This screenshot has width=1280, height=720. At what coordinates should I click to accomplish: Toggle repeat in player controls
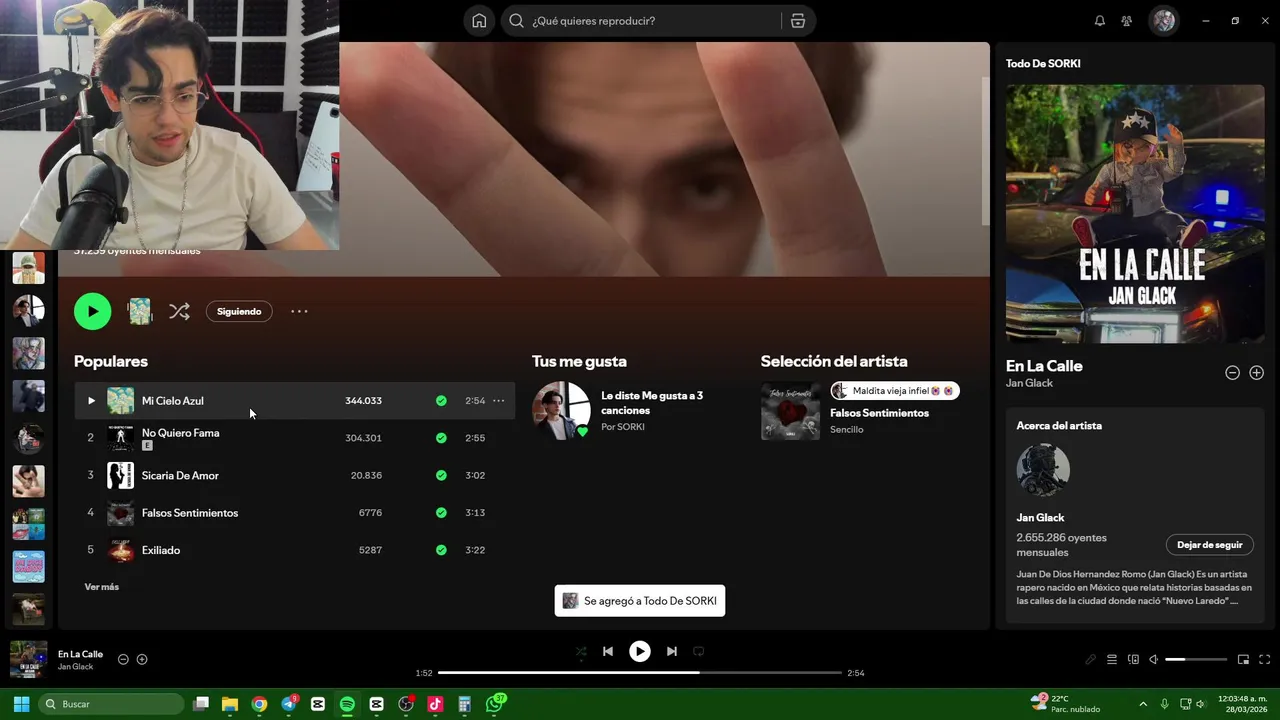(698, 651)
